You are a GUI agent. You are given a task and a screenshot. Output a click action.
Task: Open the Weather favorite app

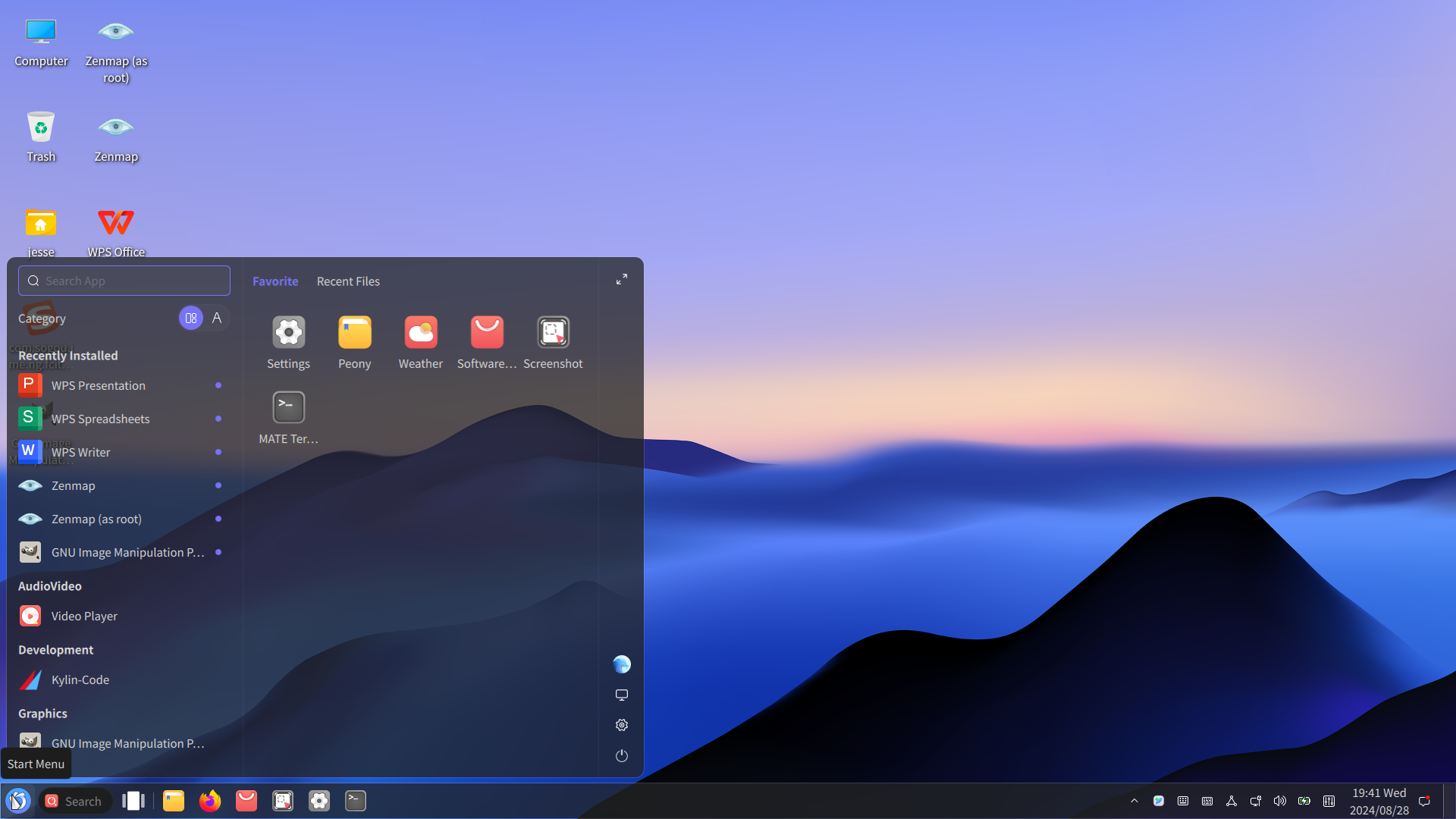coord(420,343)
